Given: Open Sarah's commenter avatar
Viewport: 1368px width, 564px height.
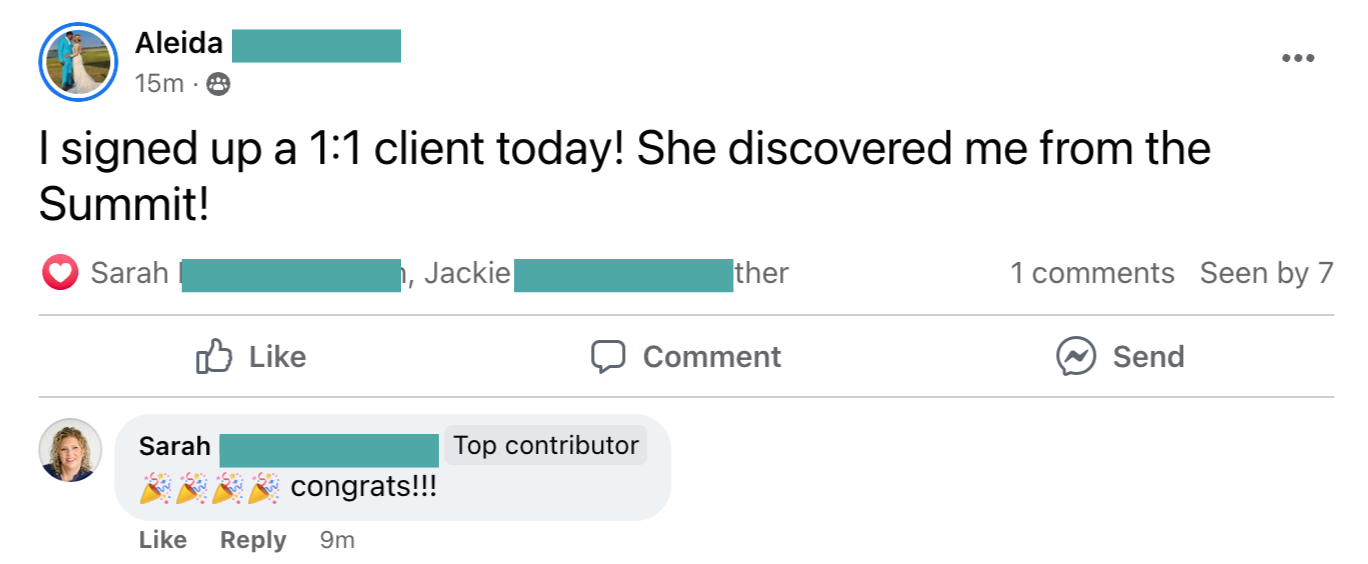Looking at the screenshot, I should pyautogui.click(x=70, y=450).
